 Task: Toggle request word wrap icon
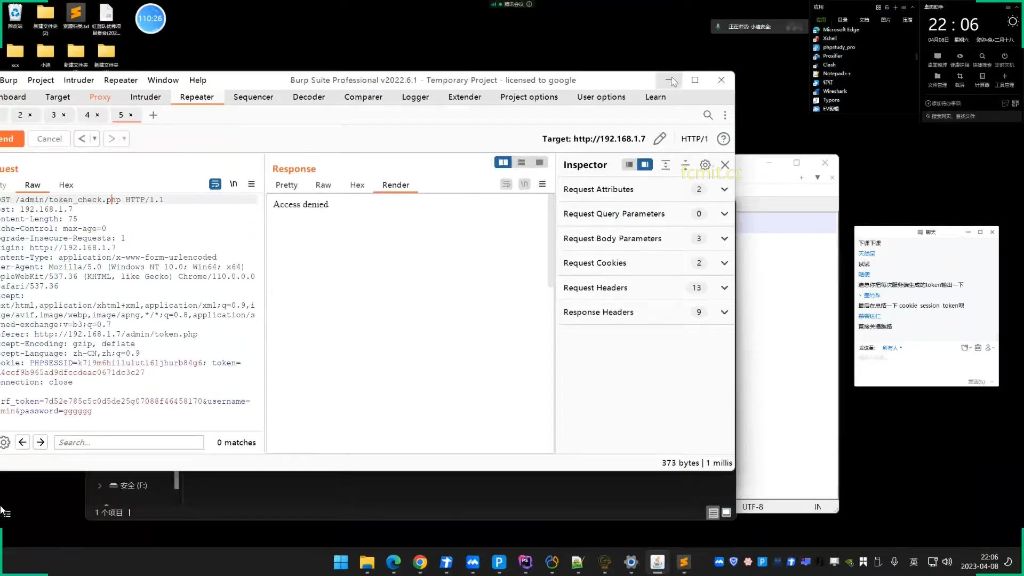tap(215, 184)
